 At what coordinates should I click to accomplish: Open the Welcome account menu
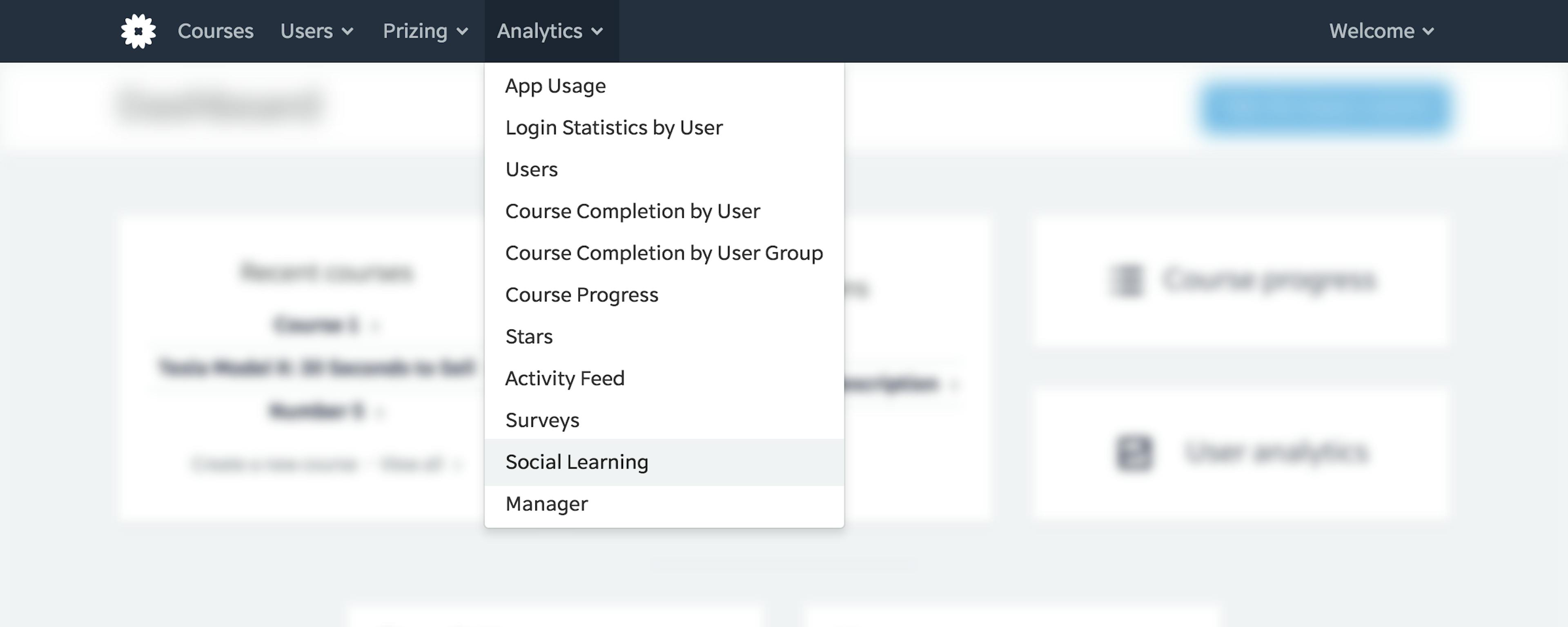(1382, 31)
